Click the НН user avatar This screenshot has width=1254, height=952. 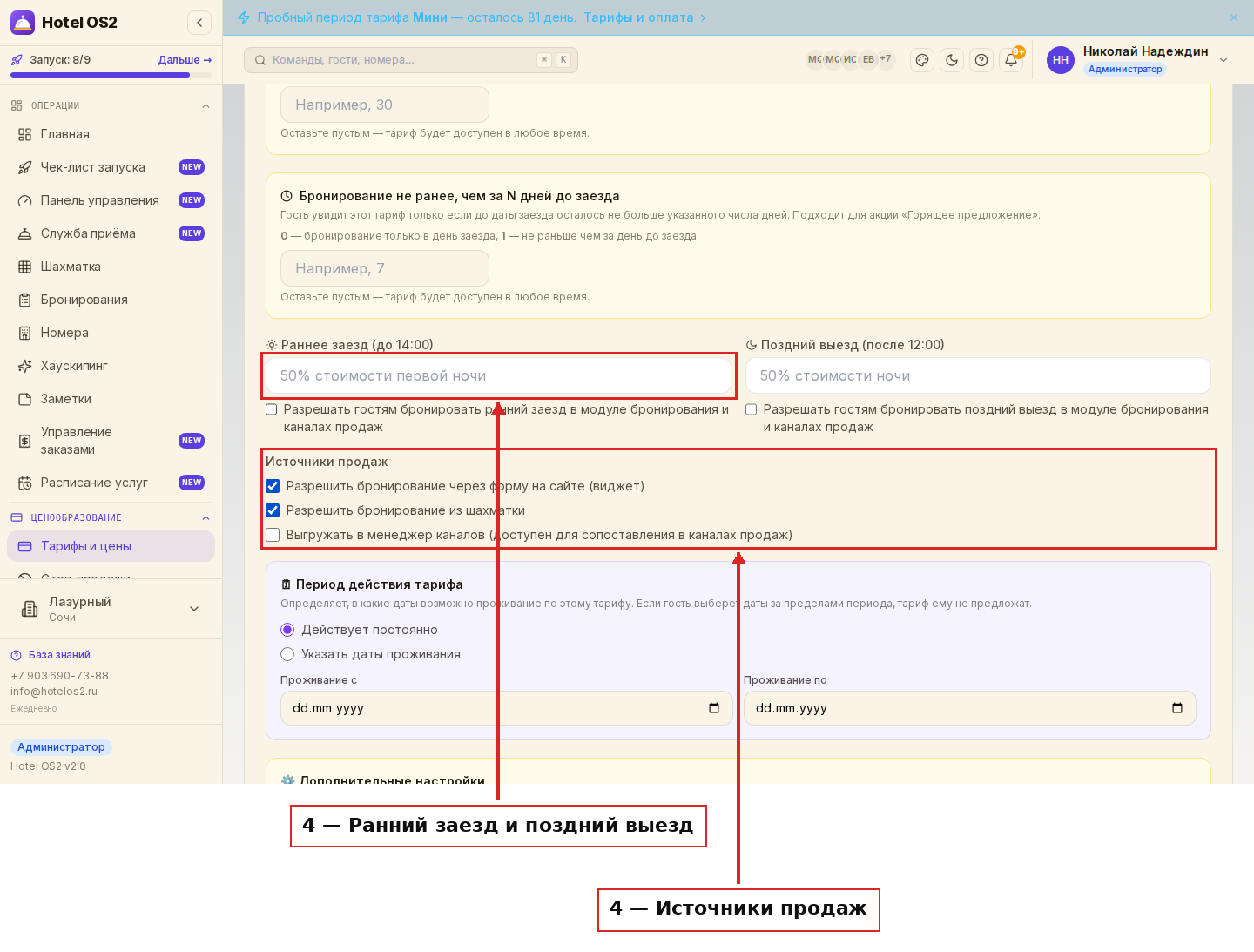1061,60
